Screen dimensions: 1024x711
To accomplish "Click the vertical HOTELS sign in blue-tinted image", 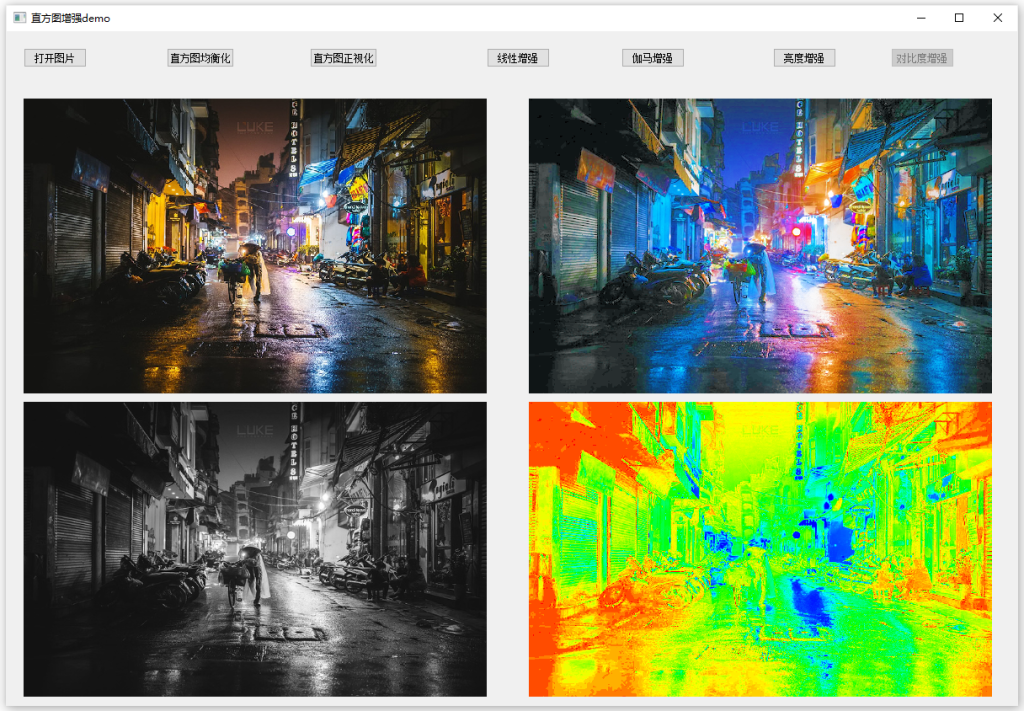I will tap(800, 140).
